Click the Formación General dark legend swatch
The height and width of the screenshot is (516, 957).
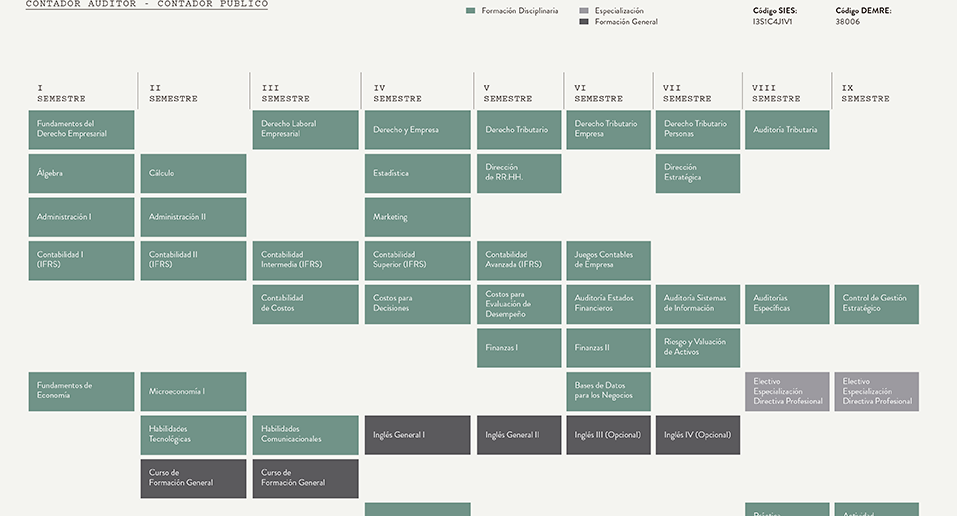coord(584,21)
